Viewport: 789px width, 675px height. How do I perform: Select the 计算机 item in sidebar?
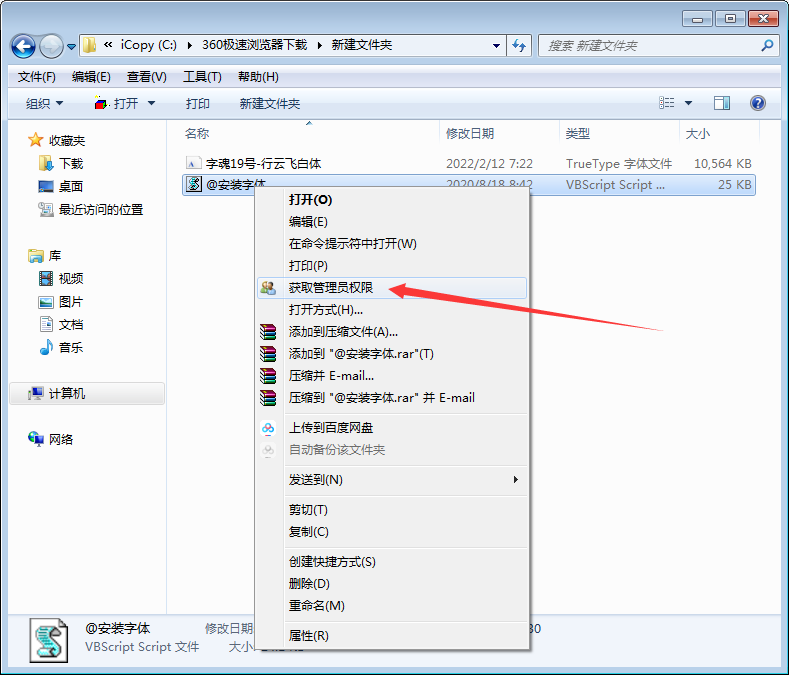(x=67, y=394)
